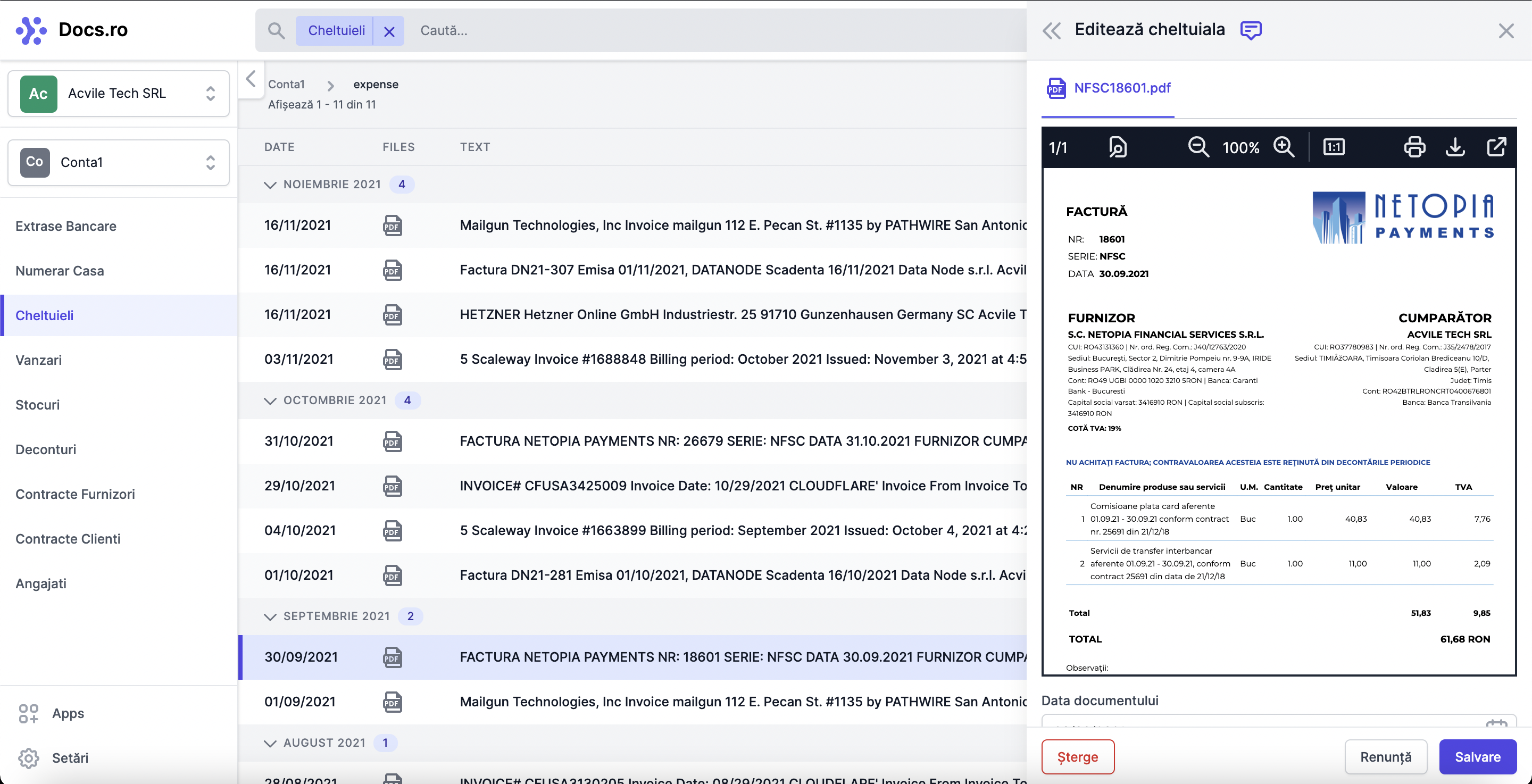1532x784 pixels.
Task: Select the INVOICE# CFUSA3425009 Cloudflare text
Action: (x=743, y=486)
